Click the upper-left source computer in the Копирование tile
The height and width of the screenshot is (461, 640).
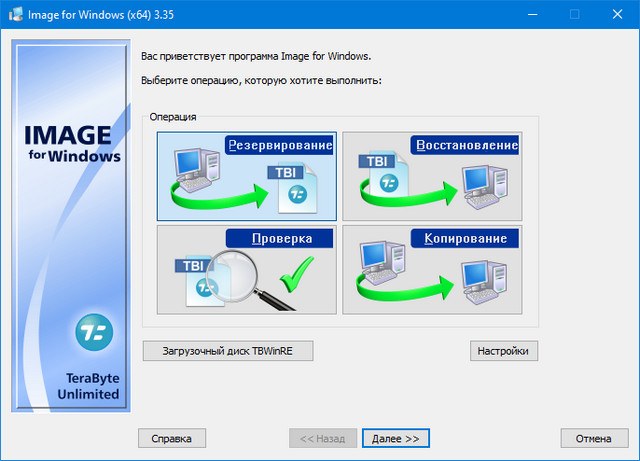379,259
